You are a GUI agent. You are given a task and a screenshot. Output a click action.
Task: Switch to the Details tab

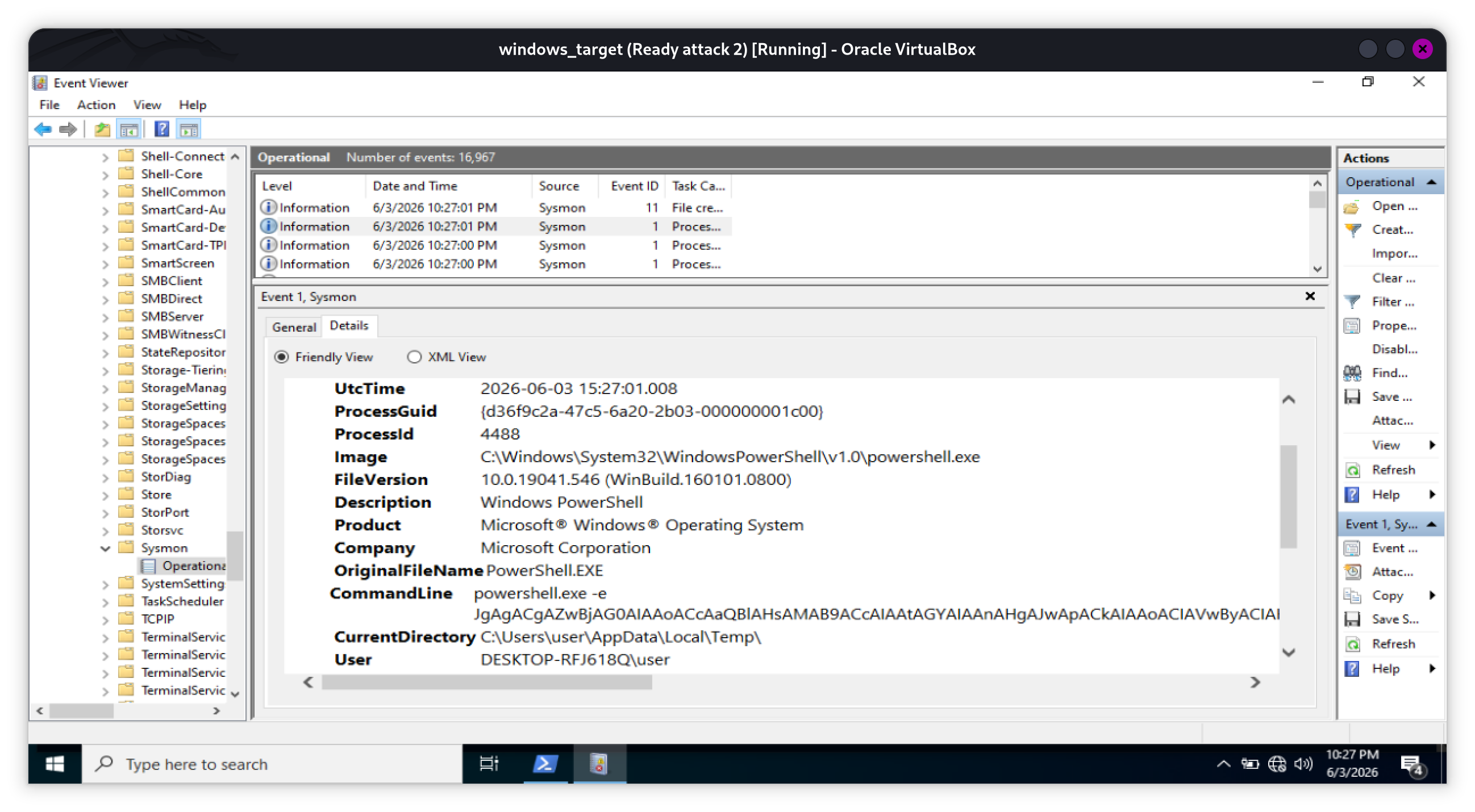349,325
